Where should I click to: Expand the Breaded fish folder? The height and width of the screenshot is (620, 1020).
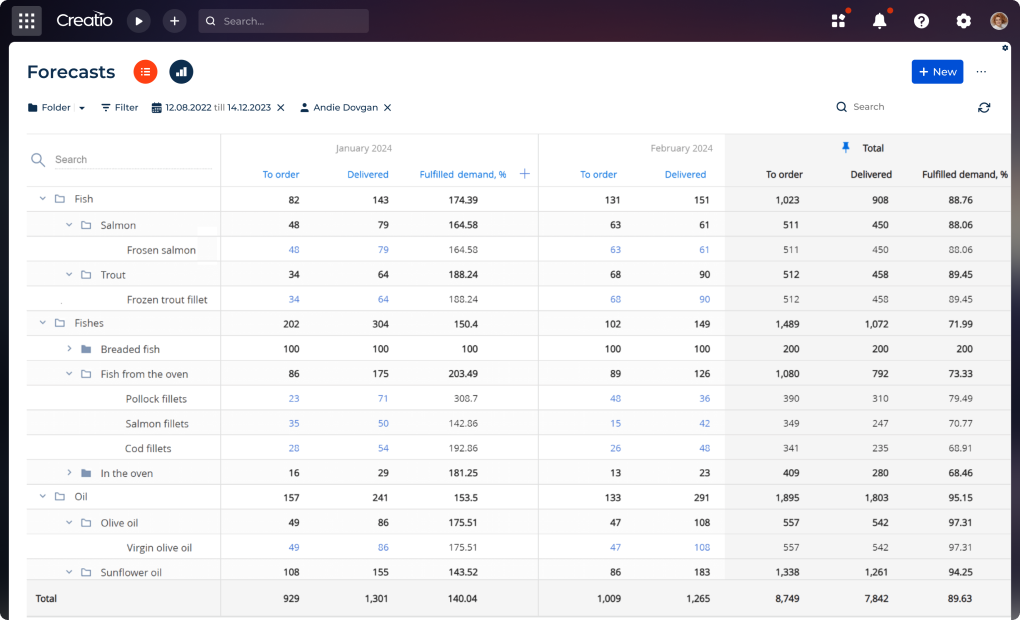[69, 349]
